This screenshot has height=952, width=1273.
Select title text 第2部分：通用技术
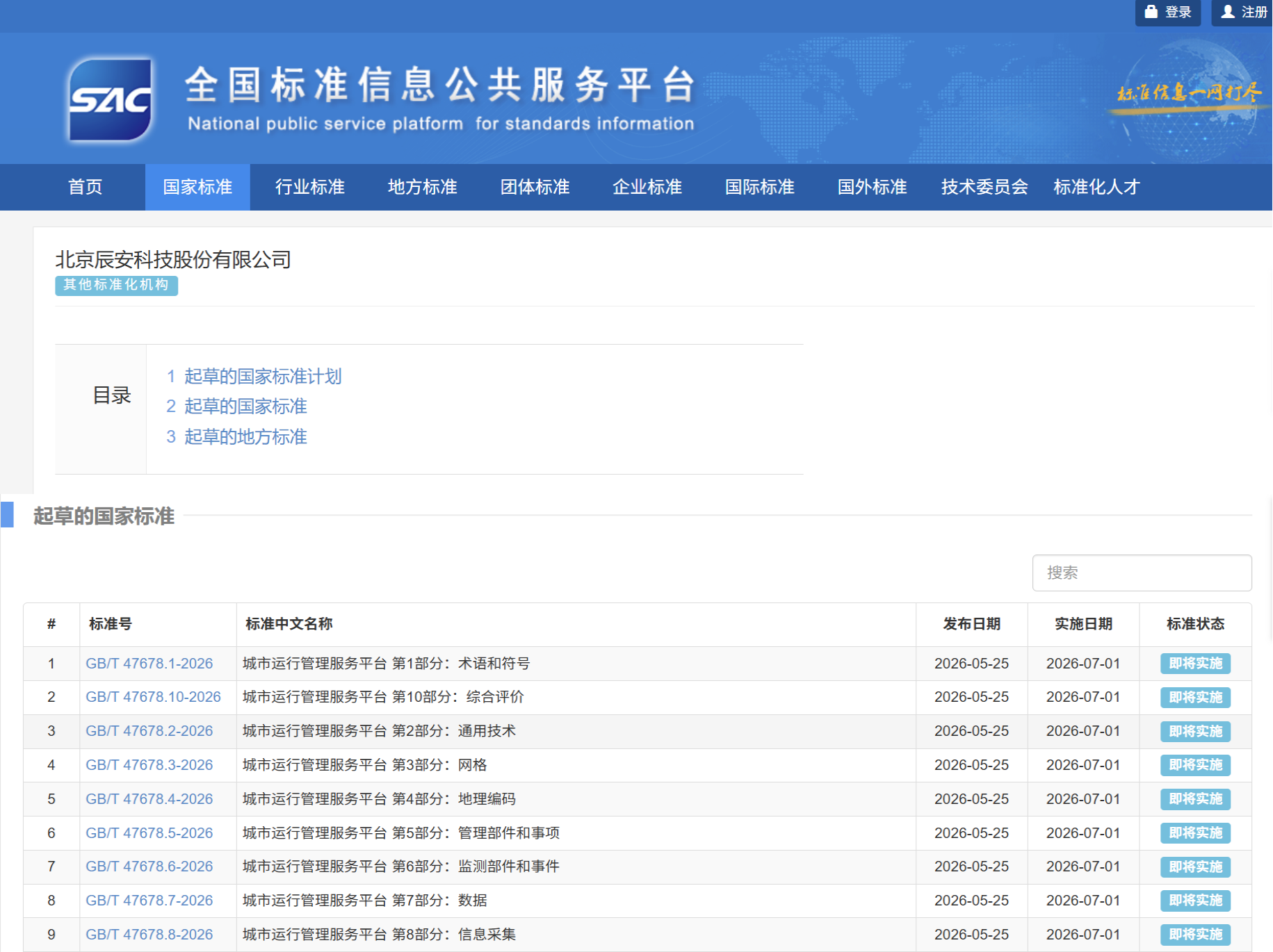tap(454, 731)
